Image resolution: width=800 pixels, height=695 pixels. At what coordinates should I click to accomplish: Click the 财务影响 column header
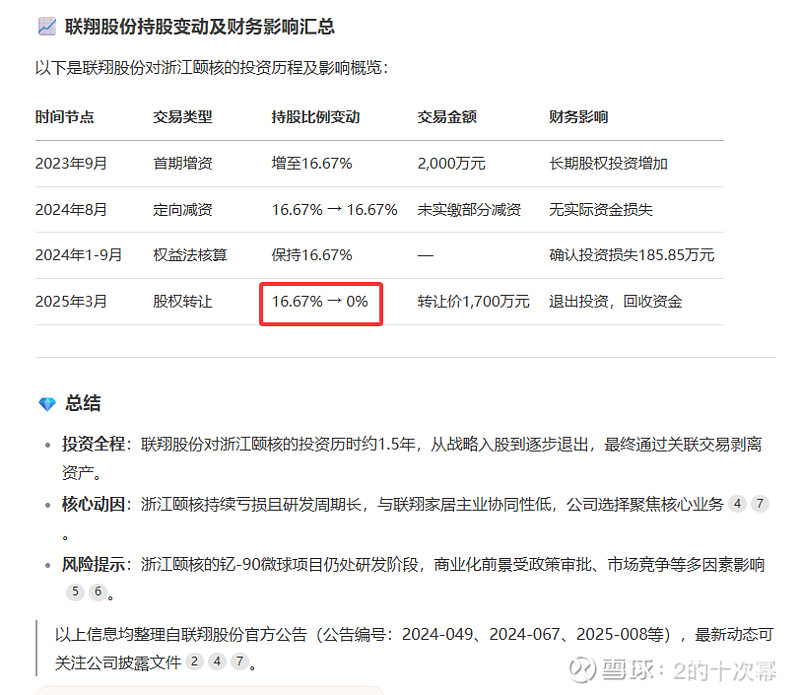pos(579,117)
